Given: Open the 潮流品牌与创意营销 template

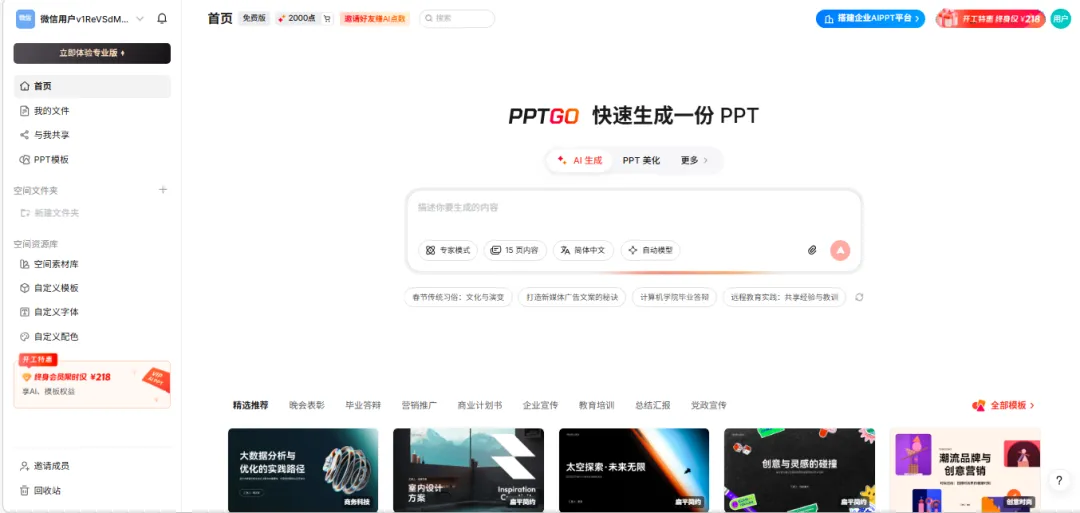Looking at the screenshot, I should [965, 470].
